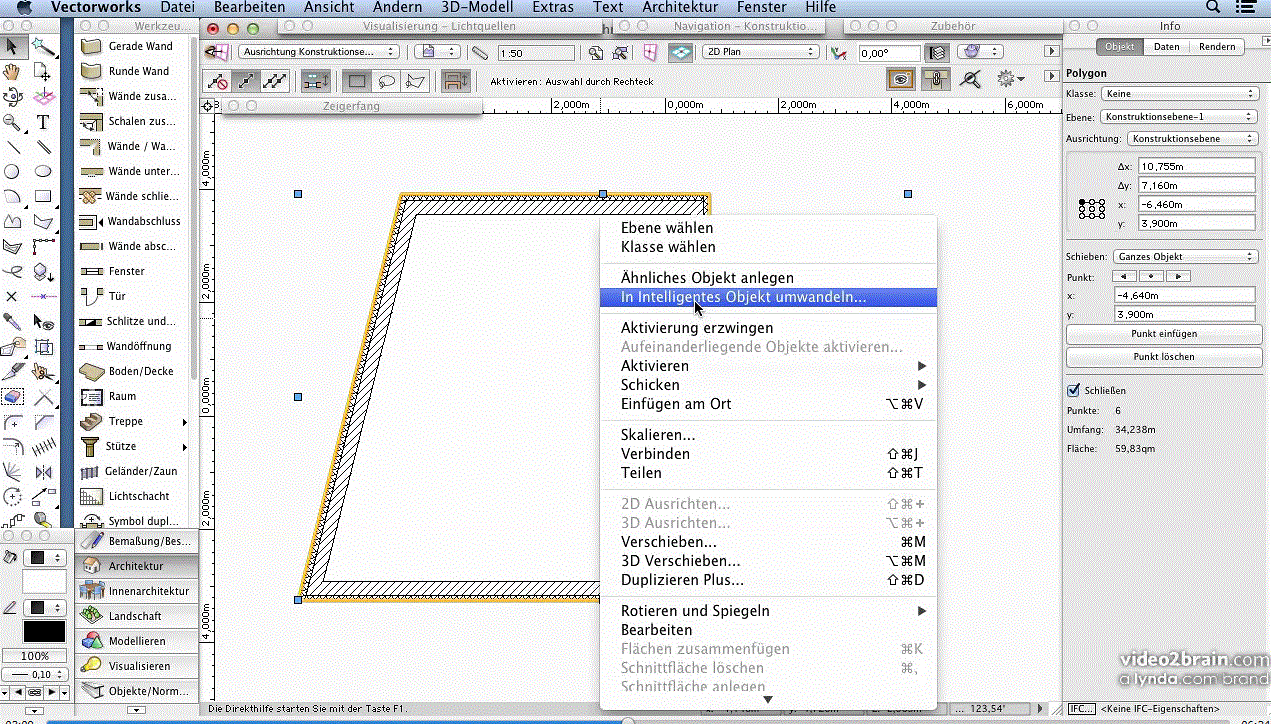Choose 'Duplizieren Plus...' in context menu
The image size is (1271, 724).
[768, 580]
